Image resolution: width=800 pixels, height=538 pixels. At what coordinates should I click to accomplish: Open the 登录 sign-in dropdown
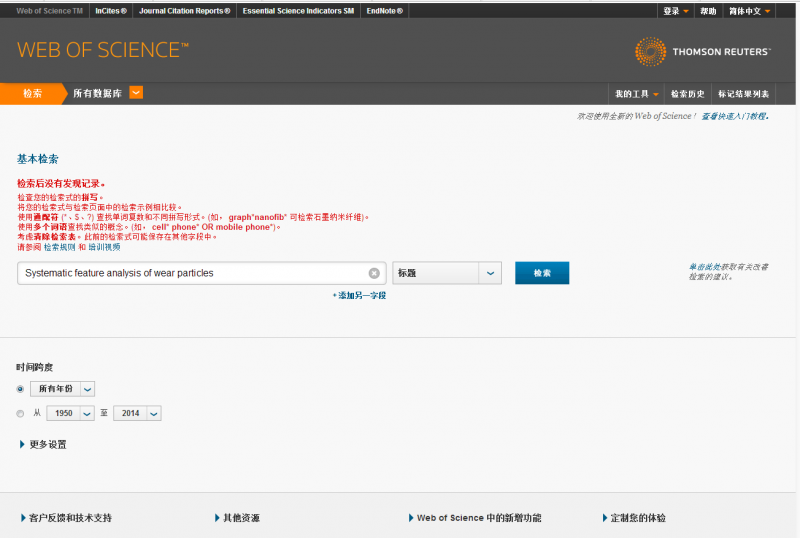676,11
